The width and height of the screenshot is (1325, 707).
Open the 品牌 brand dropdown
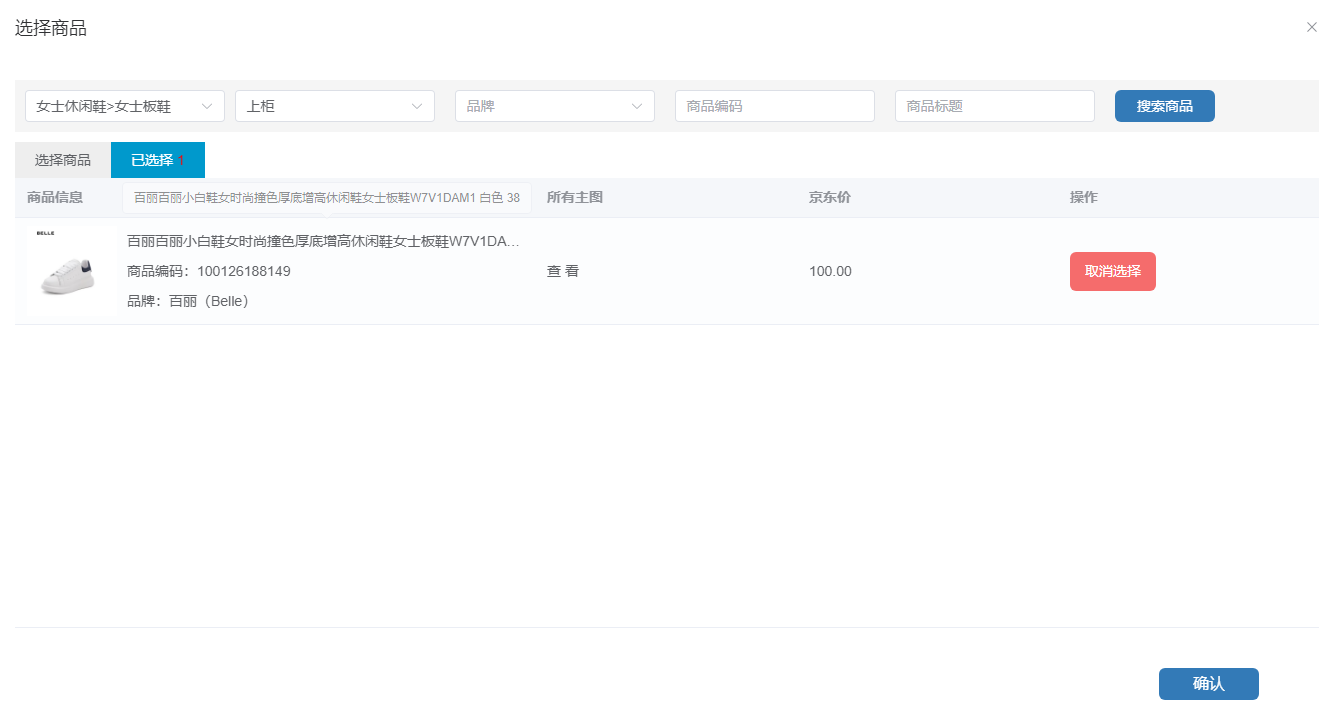pos(554,106)
